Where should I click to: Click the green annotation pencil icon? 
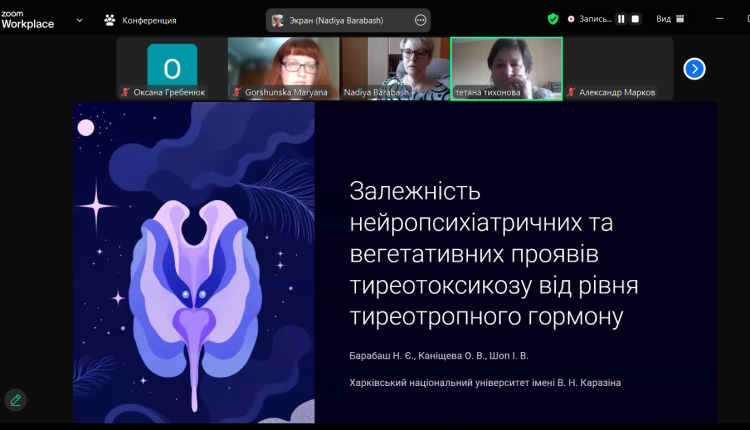click(15, 400)
